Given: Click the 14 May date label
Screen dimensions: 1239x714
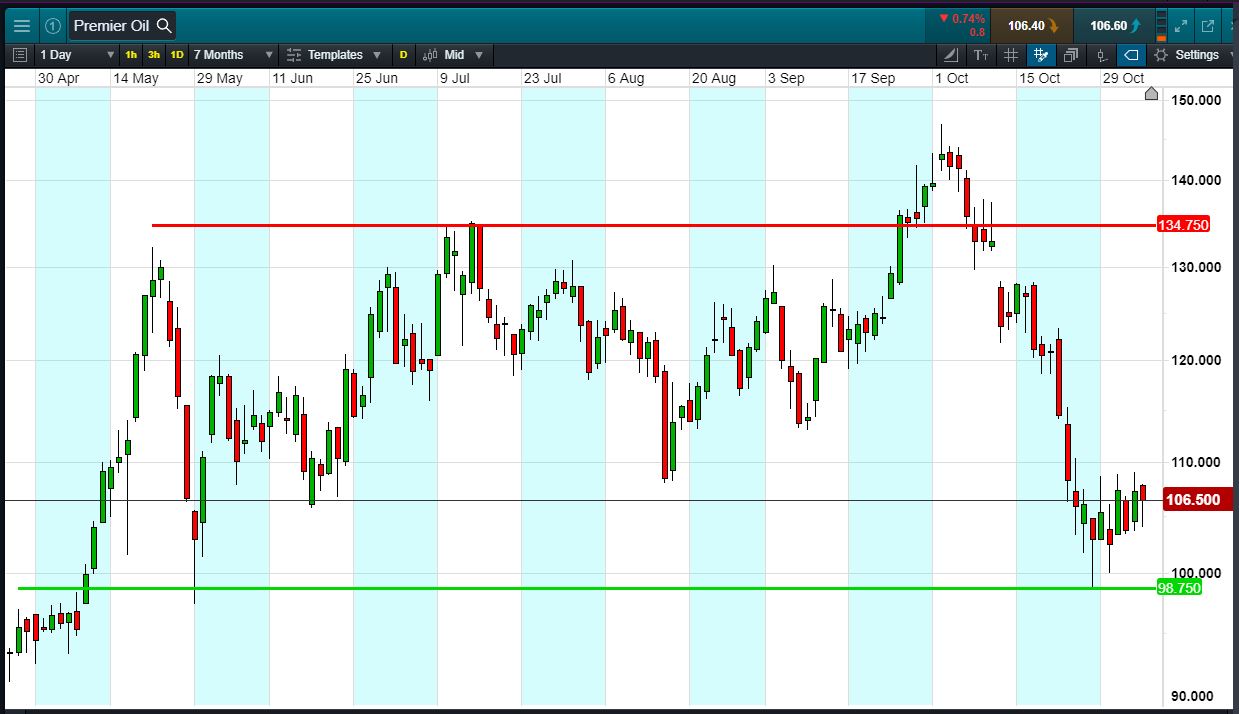Looking at the screenshot, I should pyautogui.click(x=135, y=78).
